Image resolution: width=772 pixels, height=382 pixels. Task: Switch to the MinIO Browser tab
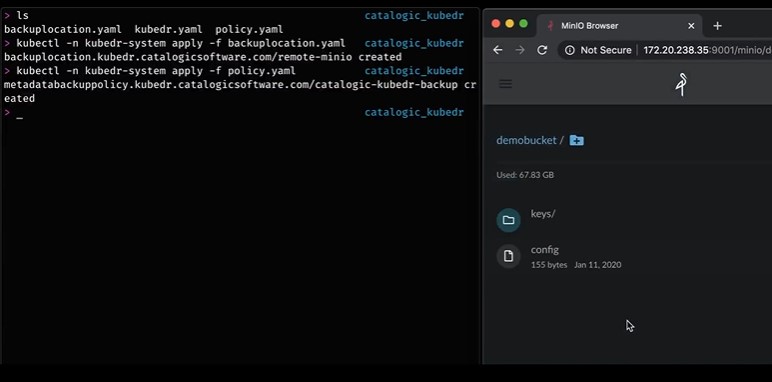pyautogui.click(x=620, y=26)
